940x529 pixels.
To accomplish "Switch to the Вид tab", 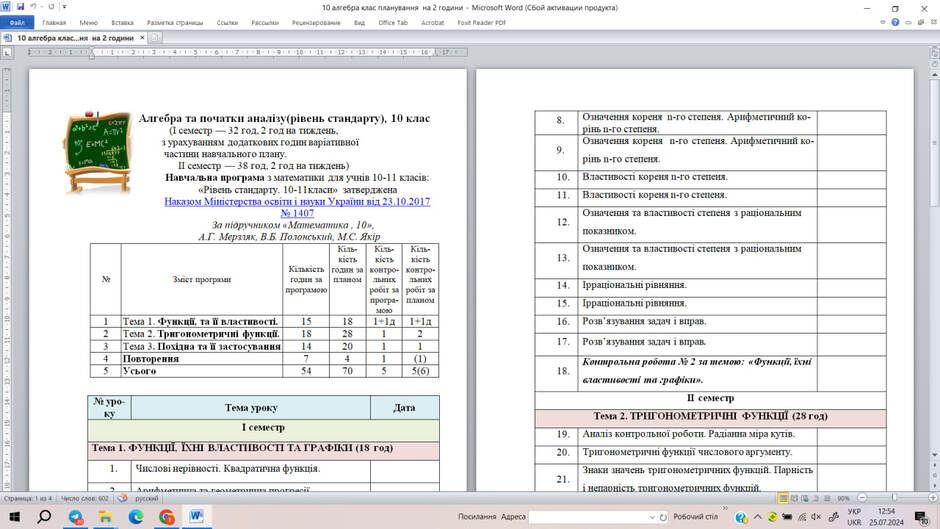I will 359,23.
